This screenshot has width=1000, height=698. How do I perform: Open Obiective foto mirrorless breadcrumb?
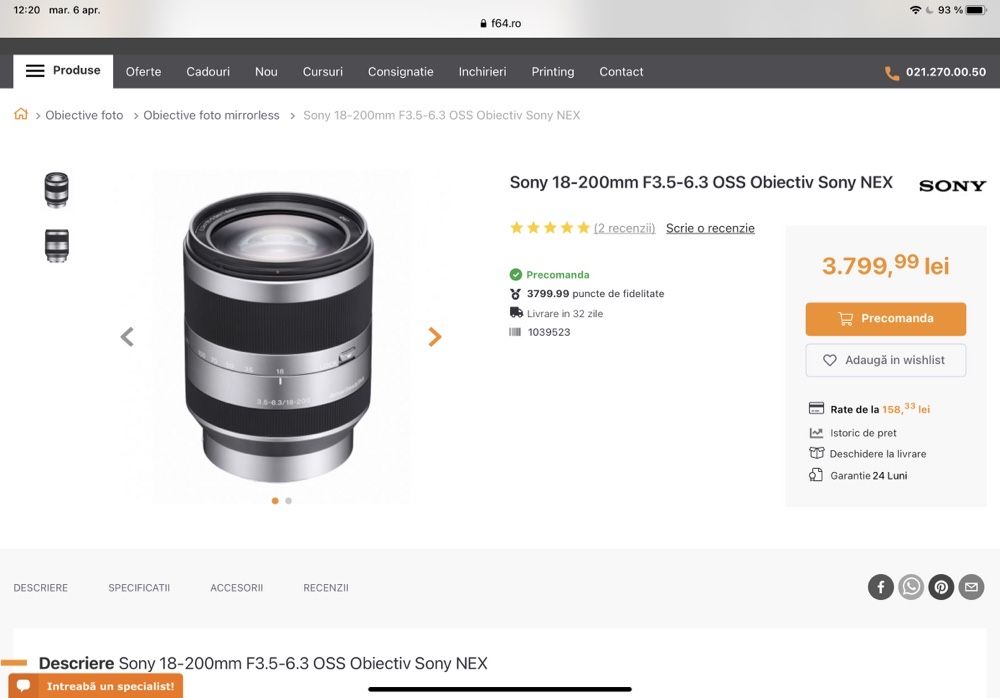pyautogui.click(x=211, y=115)
